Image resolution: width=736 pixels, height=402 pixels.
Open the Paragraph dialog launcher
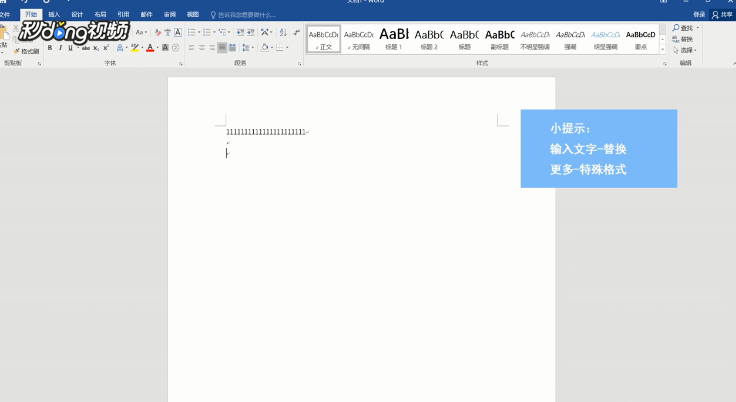pyautogui.click(x=299, y=63)
